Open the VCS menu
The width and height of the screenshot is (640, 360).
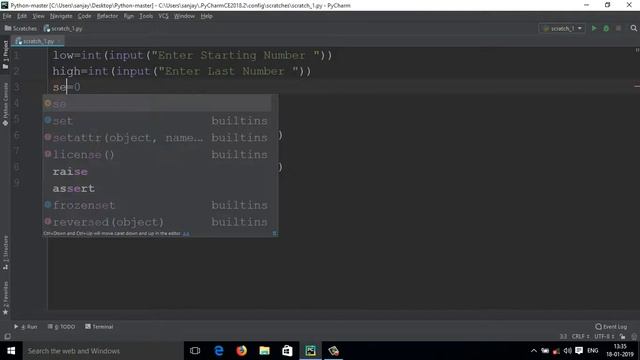click(x=163, y=16)
